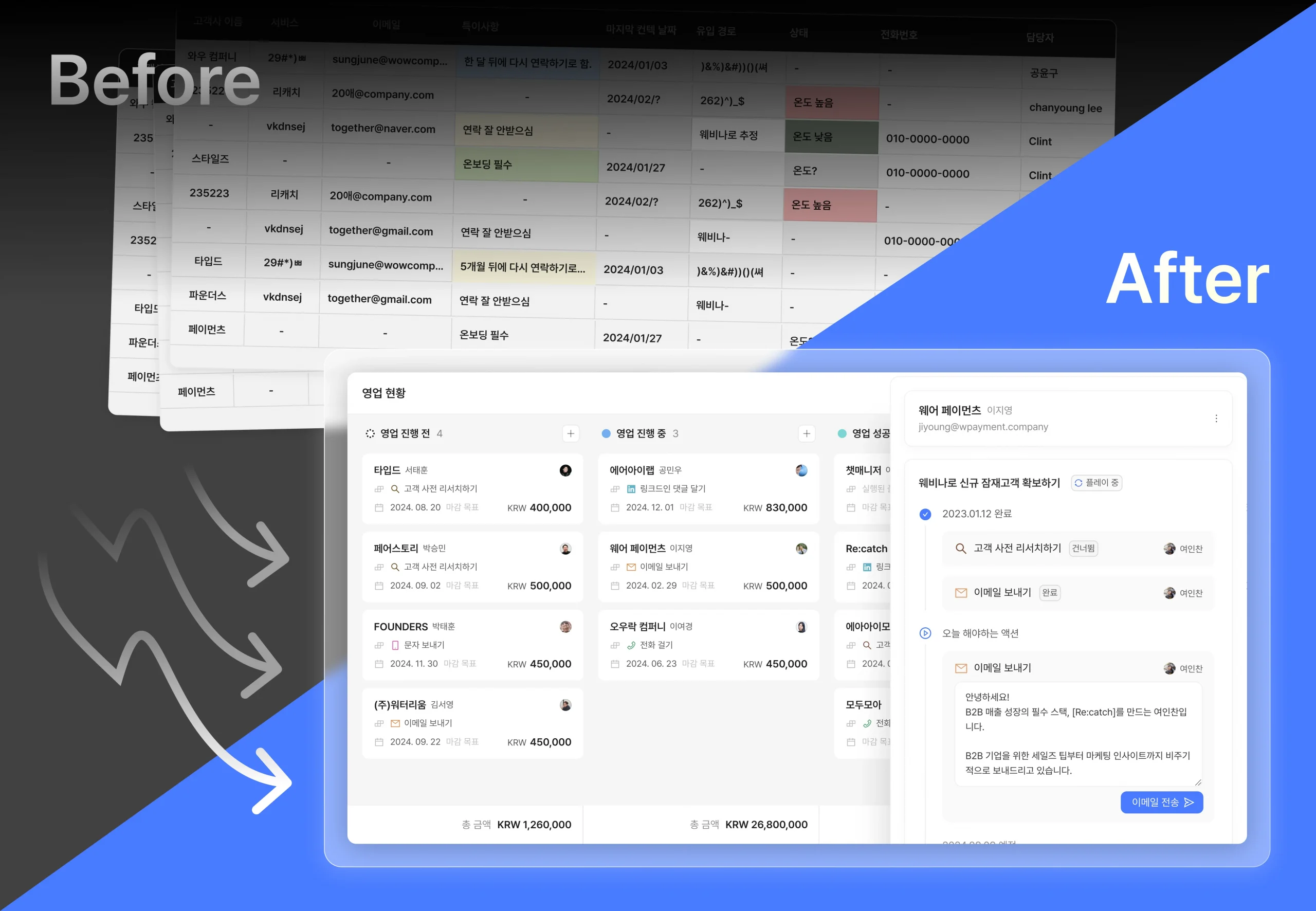Click the 여인찬 avatar on 고객 사전 리서치하기 row
Screen dimensions: 1316x911
click(x=1169, y=549)
